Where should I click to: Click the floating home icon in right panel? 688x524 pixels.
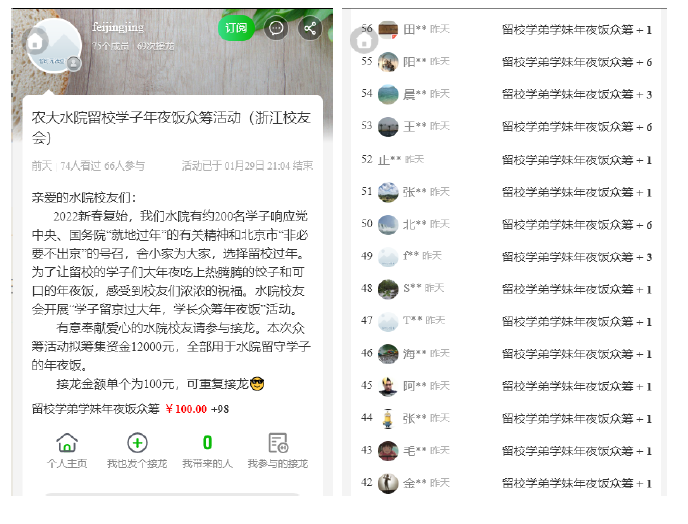point(364,40)
